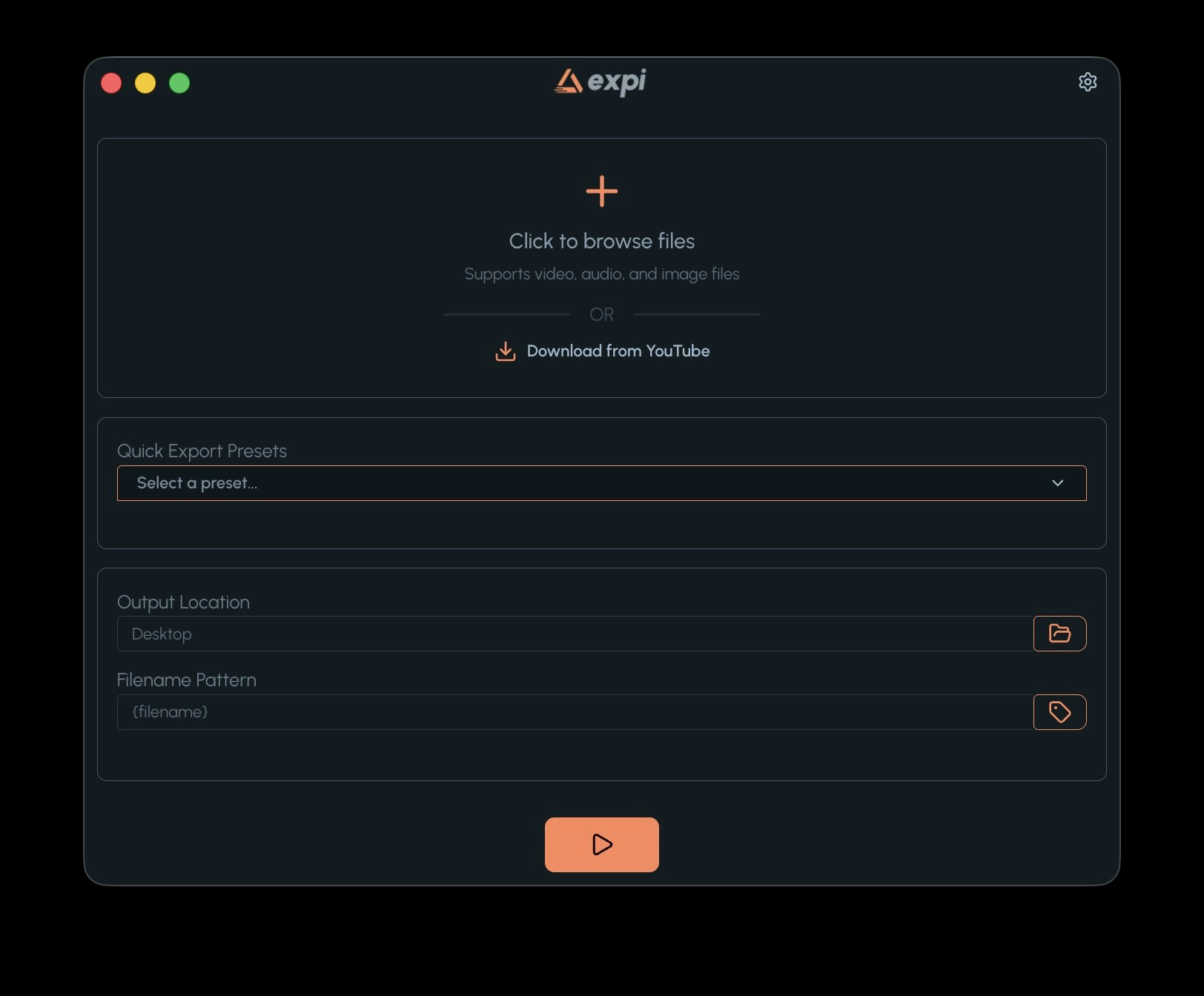The image size is (1204, 996).
Task: Click the plus icon to add files
Action: coord(601,191)
